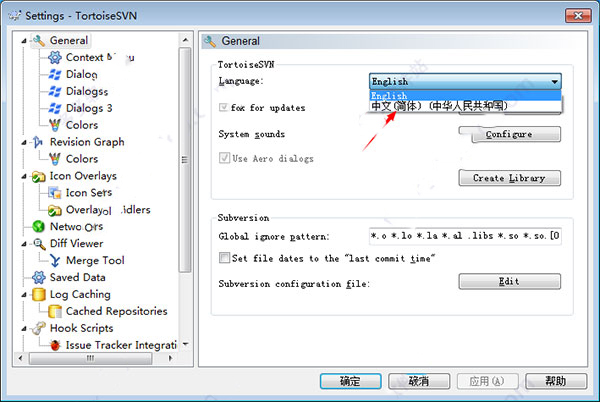Click the tree horizontal scrollbar thumb
The width and height of the screenshot is (600, 402).
[90, 358]
